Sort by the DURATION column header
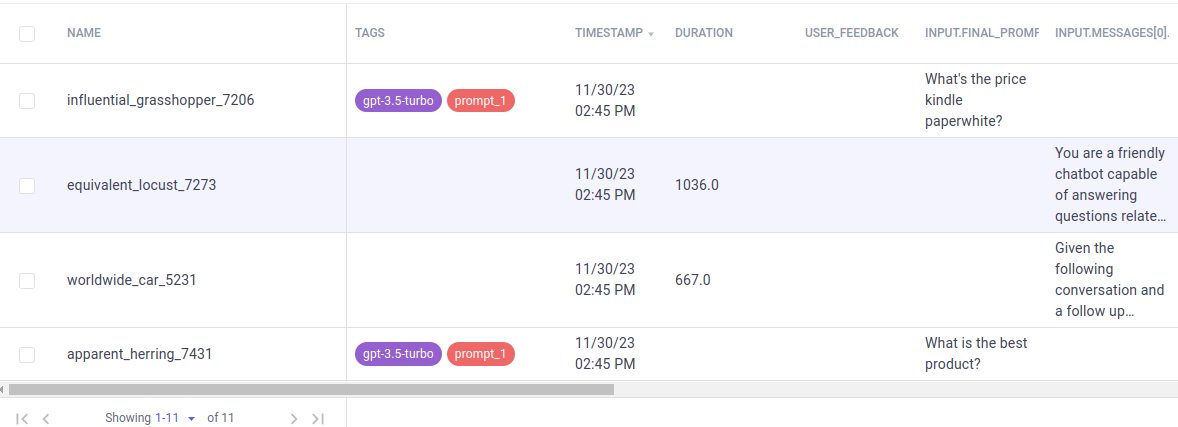 tap(703, 33)
